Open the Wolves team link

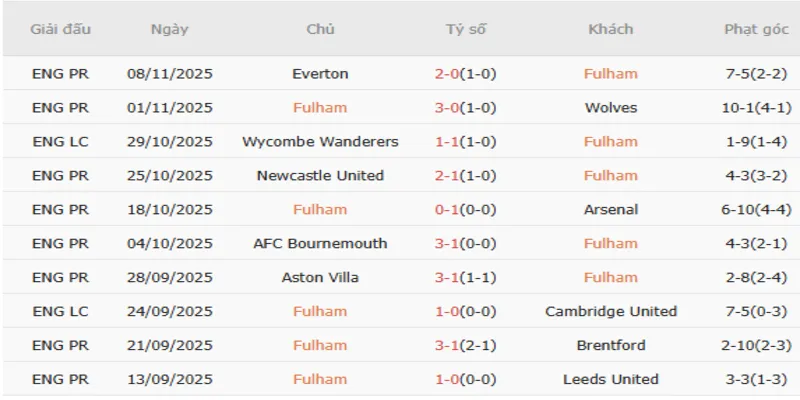coord(610,108)
